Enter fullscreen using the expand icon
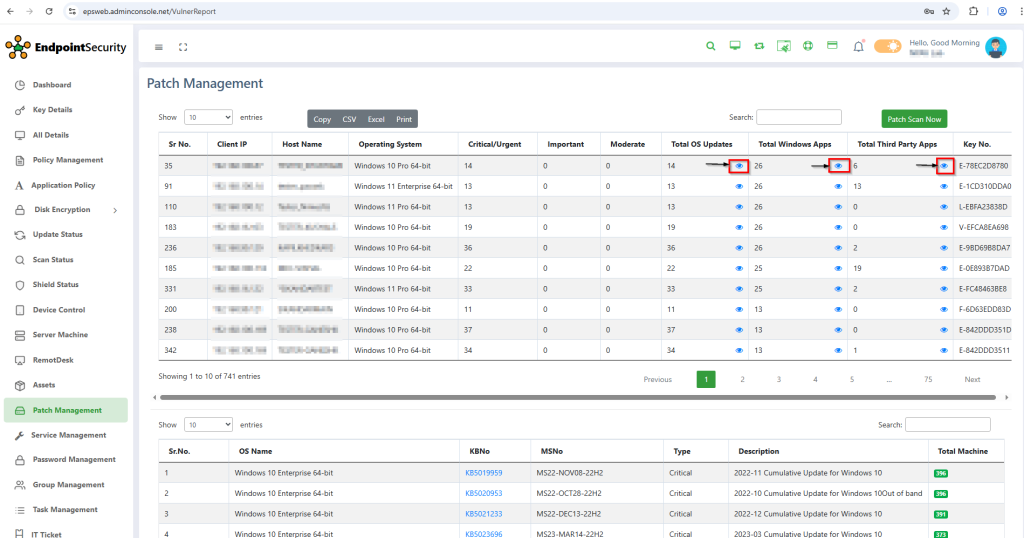 pyautogui.click(x=183, y=47)
